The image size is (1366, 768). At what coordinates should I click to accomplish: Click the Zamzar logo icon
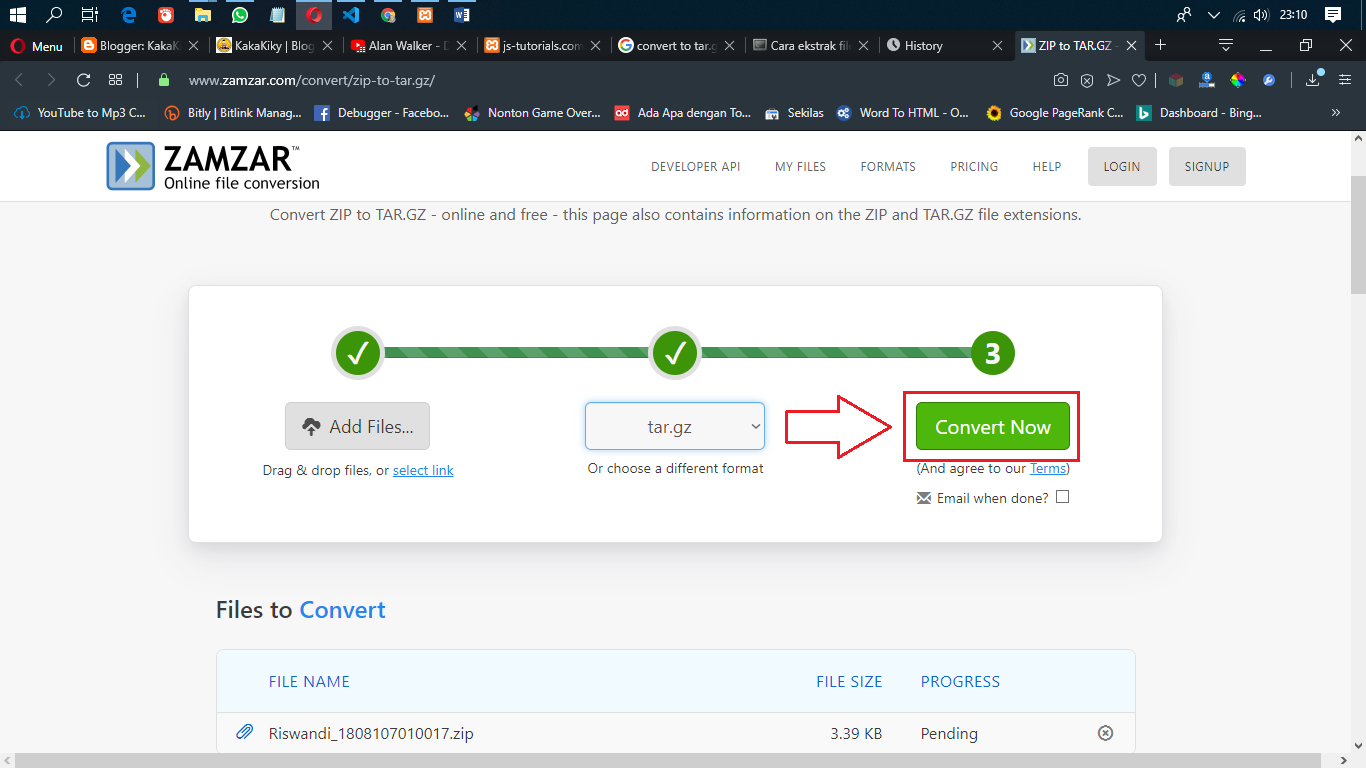pos(131,166)
